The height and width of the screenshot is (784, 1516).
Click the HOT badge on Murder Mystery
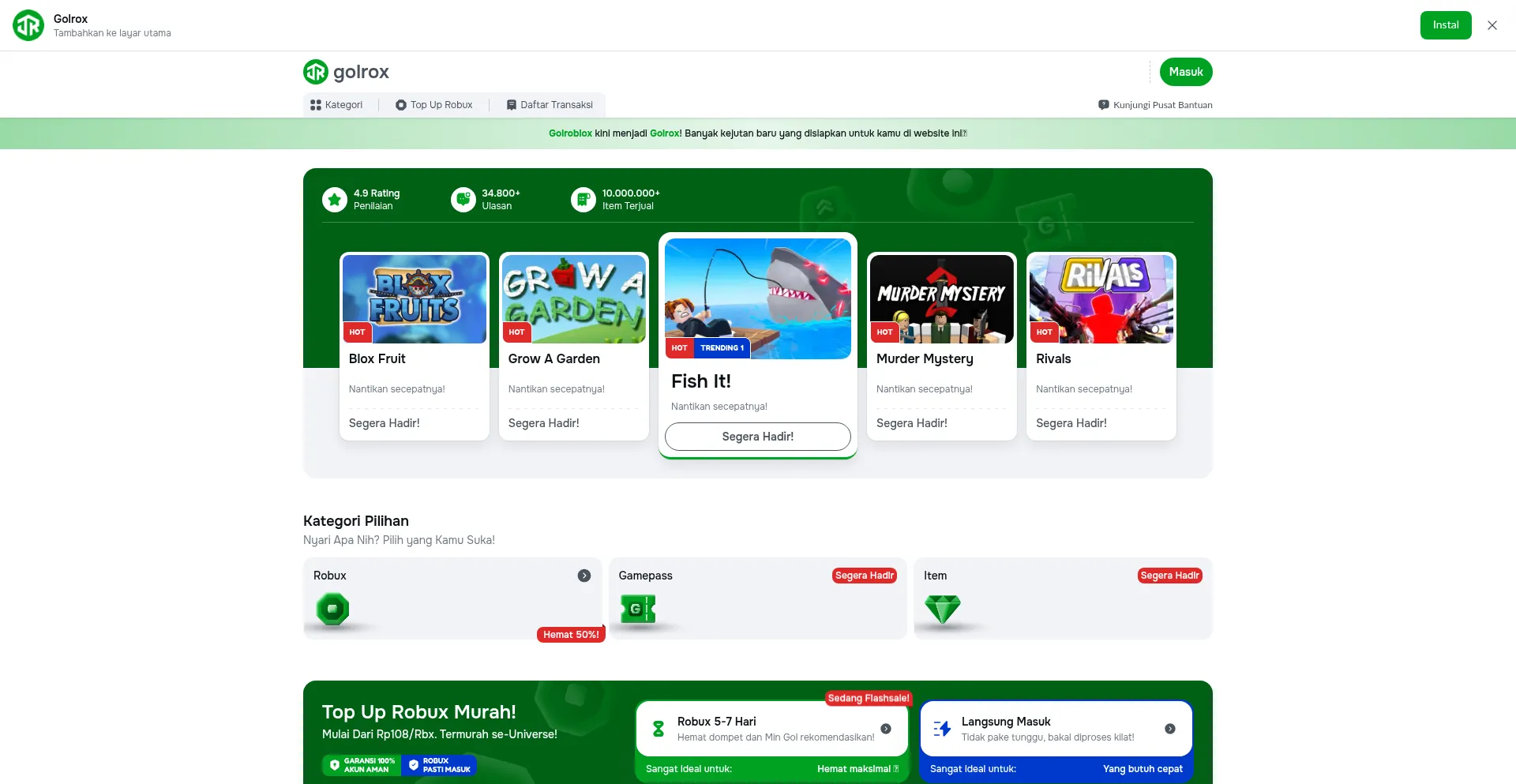coord(884,332)
